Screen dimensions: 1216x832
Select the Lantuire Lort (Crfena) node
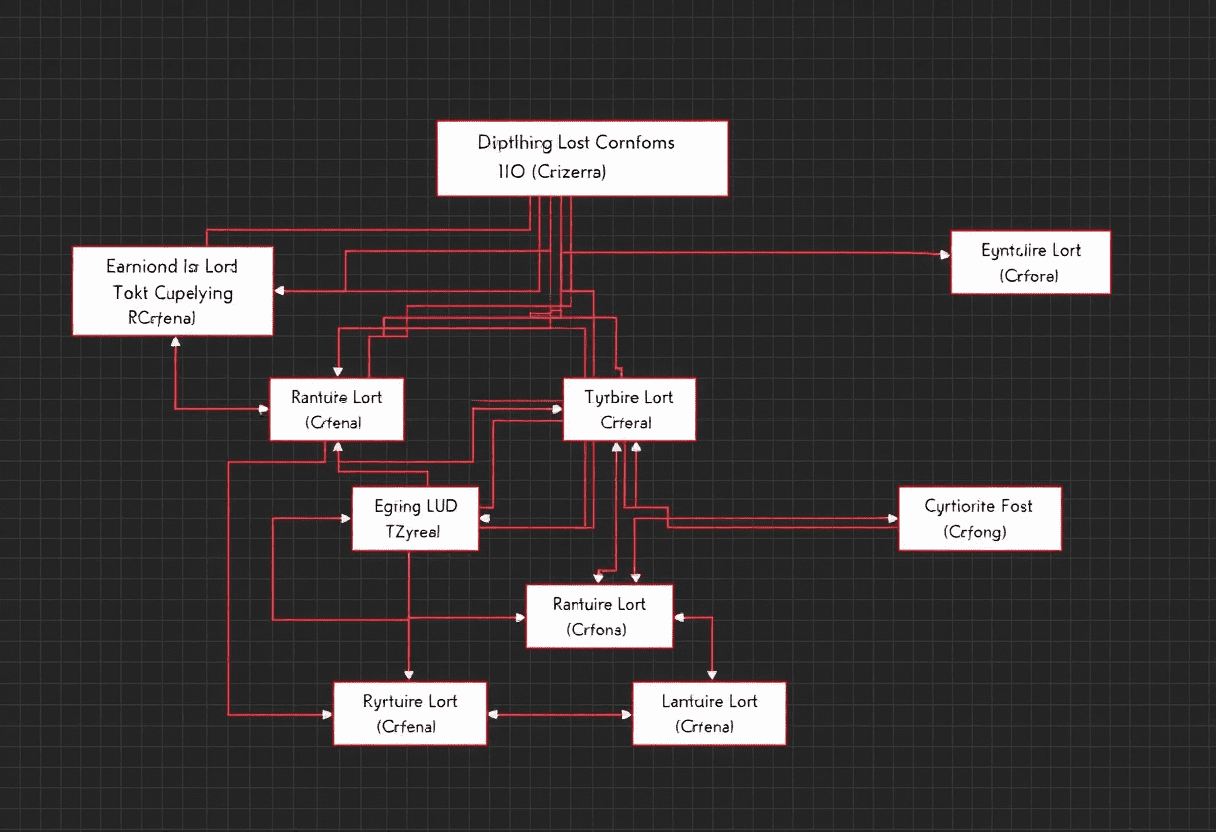(709, 713)
